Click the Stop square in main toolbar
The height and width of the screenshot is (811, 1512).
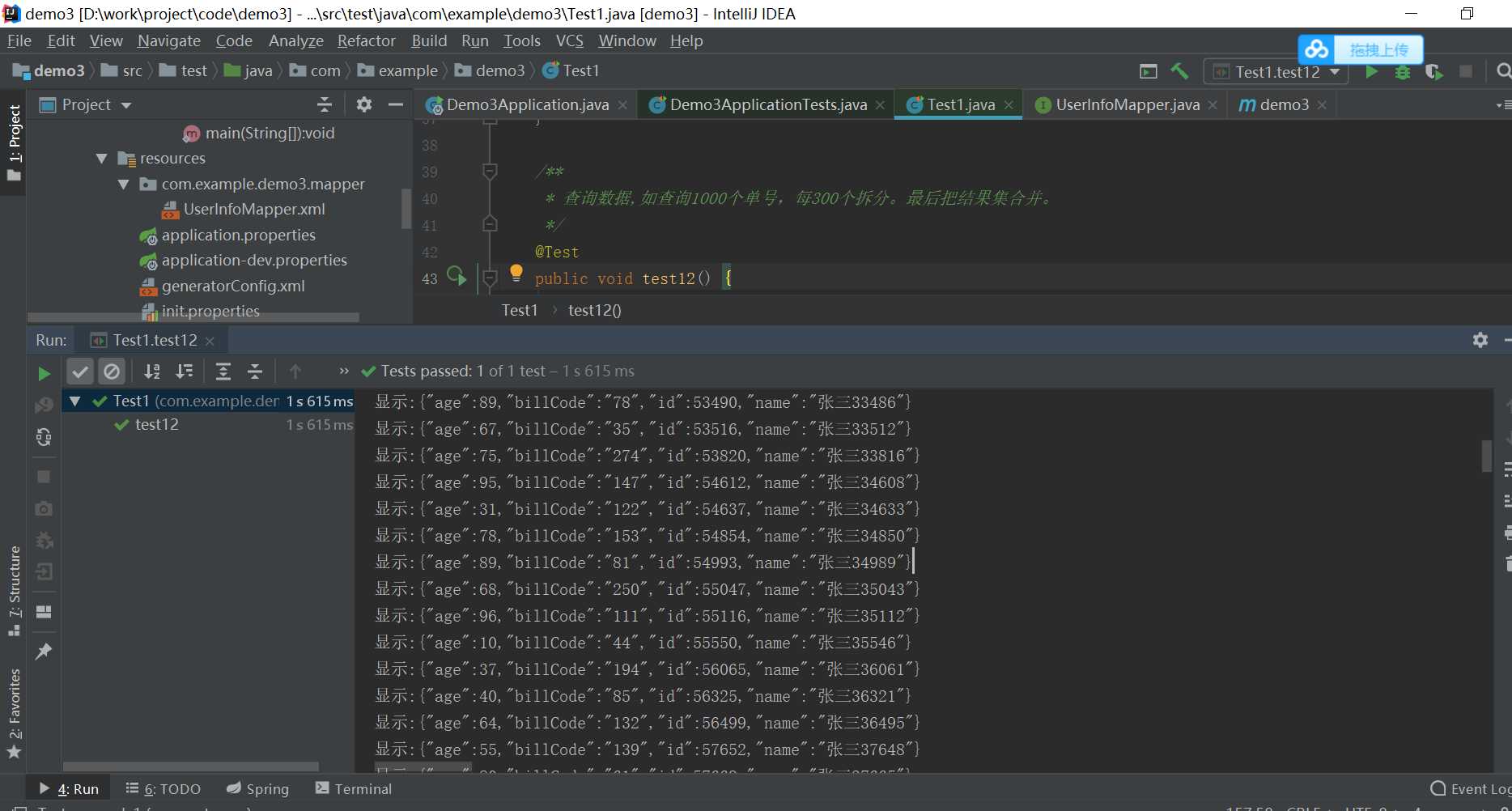(1465, 71)
